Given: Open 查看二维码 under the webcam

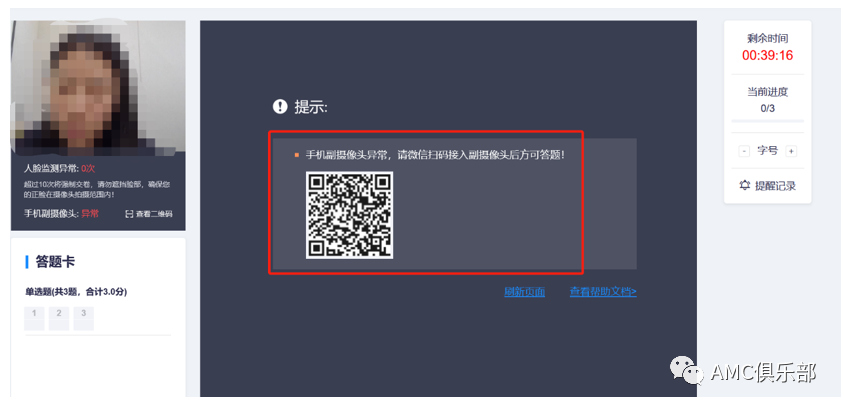Looking at the screenshot, I should point(153,214).
